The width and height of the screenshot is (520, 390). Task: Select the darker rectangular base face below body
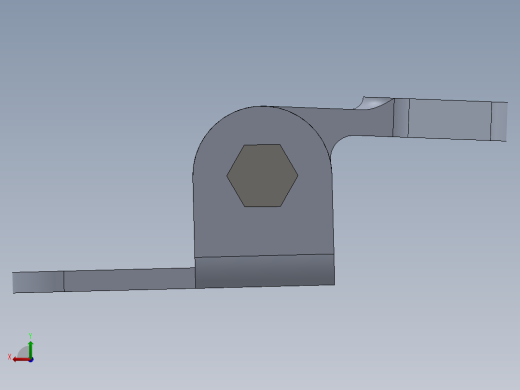pyautogui.click(x=265, y=271)
